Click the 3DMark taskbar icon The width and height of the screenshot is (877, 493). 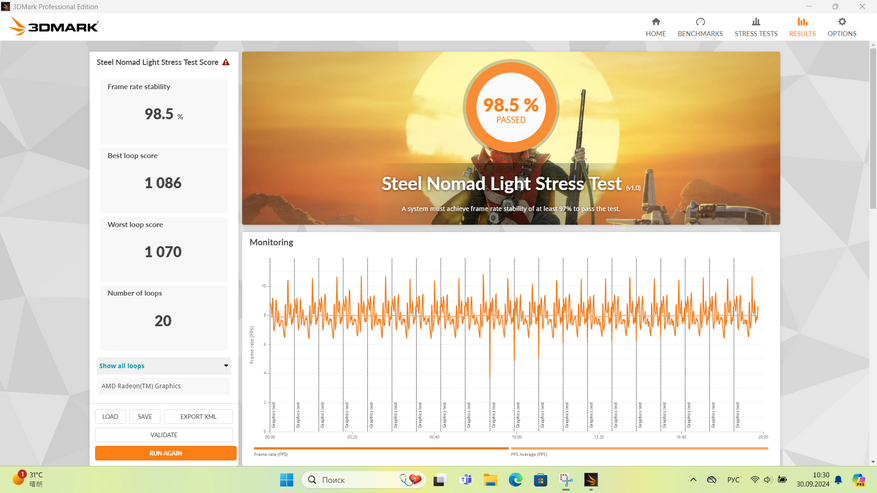(591, 480)
